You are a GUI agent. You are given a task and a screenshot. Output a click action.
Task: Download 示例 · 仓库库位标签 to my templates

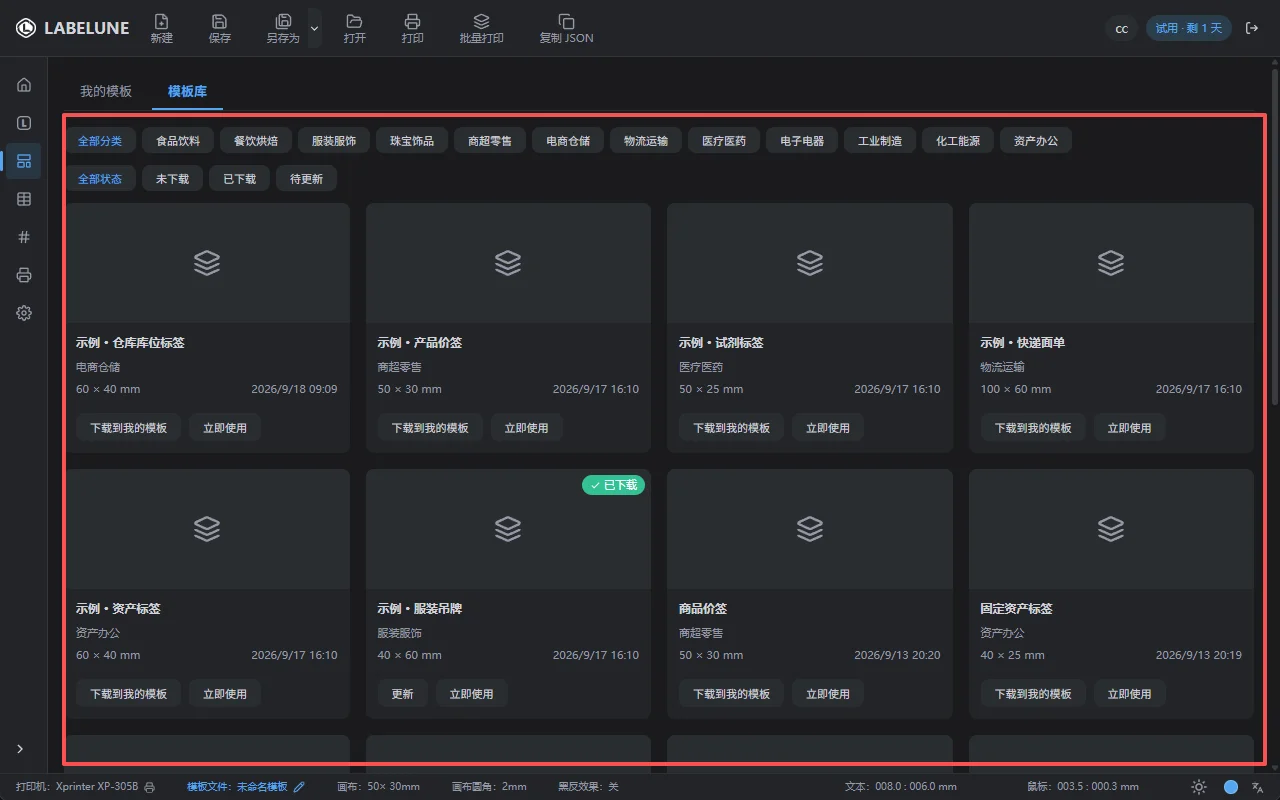[x=128, y=428]
